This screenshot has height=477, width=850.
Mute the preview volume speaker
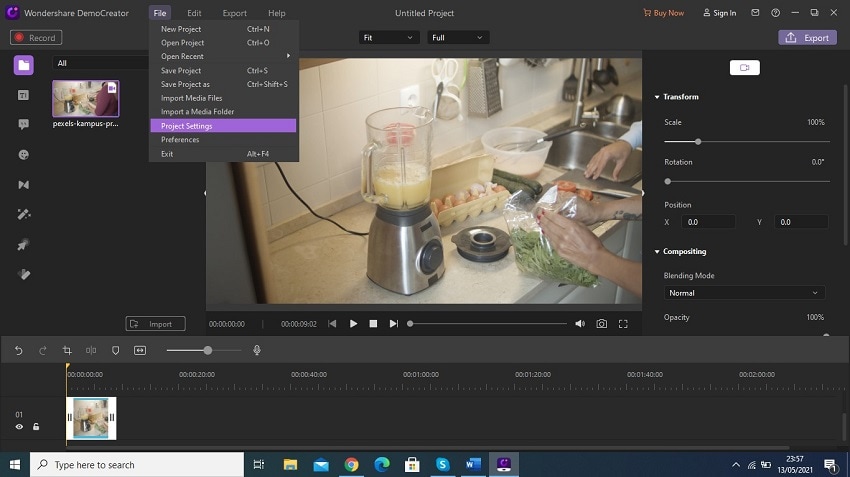(580, 324)
